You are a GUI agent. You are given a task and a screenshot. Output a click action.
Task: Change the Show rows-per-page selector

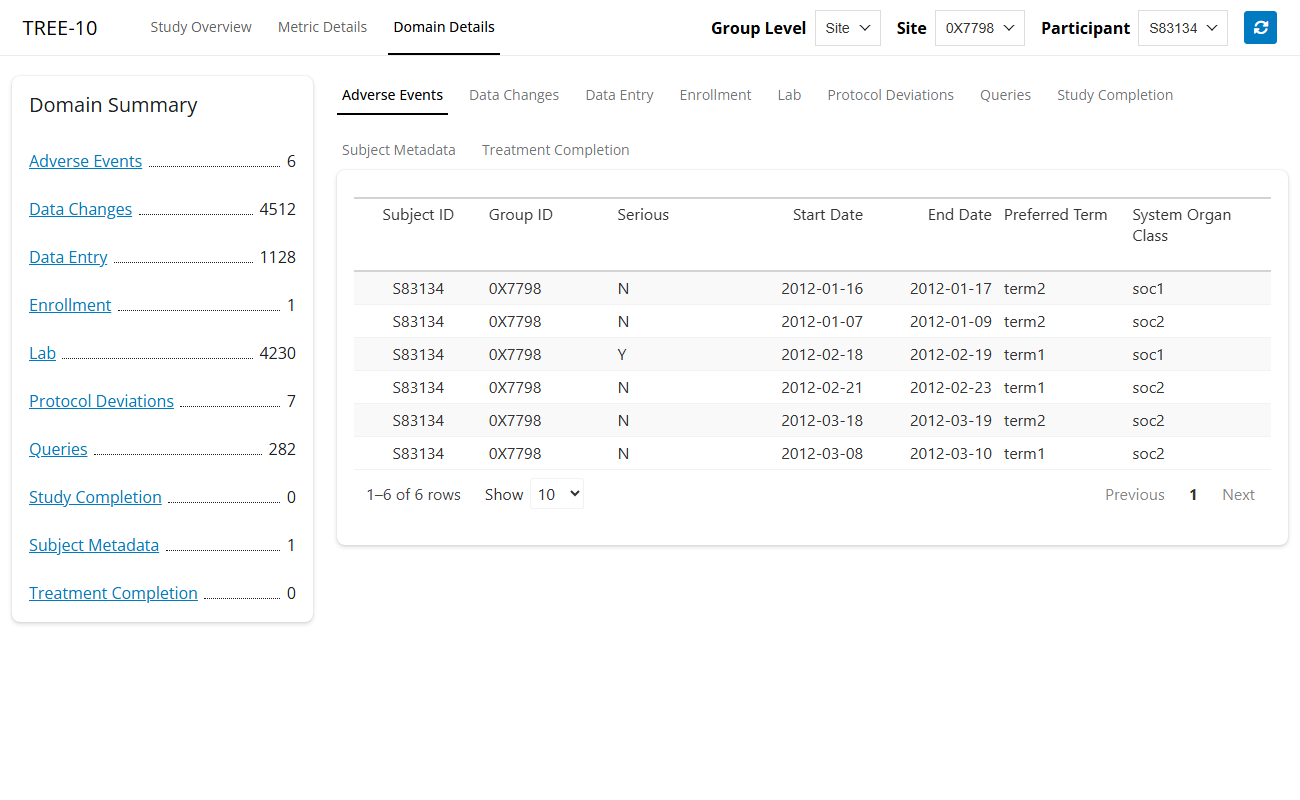tap(557, 494)
